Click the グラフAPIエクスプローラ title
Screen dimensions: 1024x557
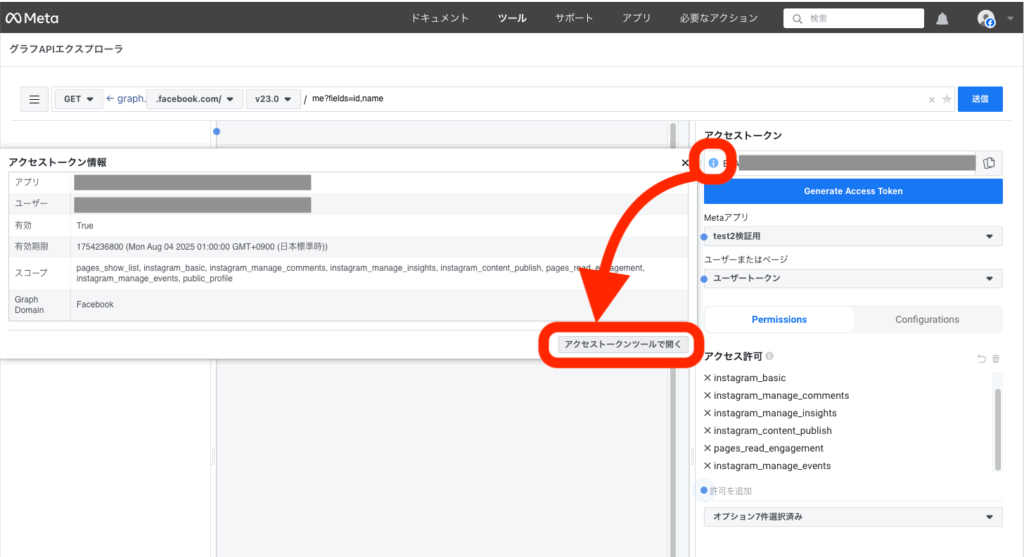[x=66, y=49]
